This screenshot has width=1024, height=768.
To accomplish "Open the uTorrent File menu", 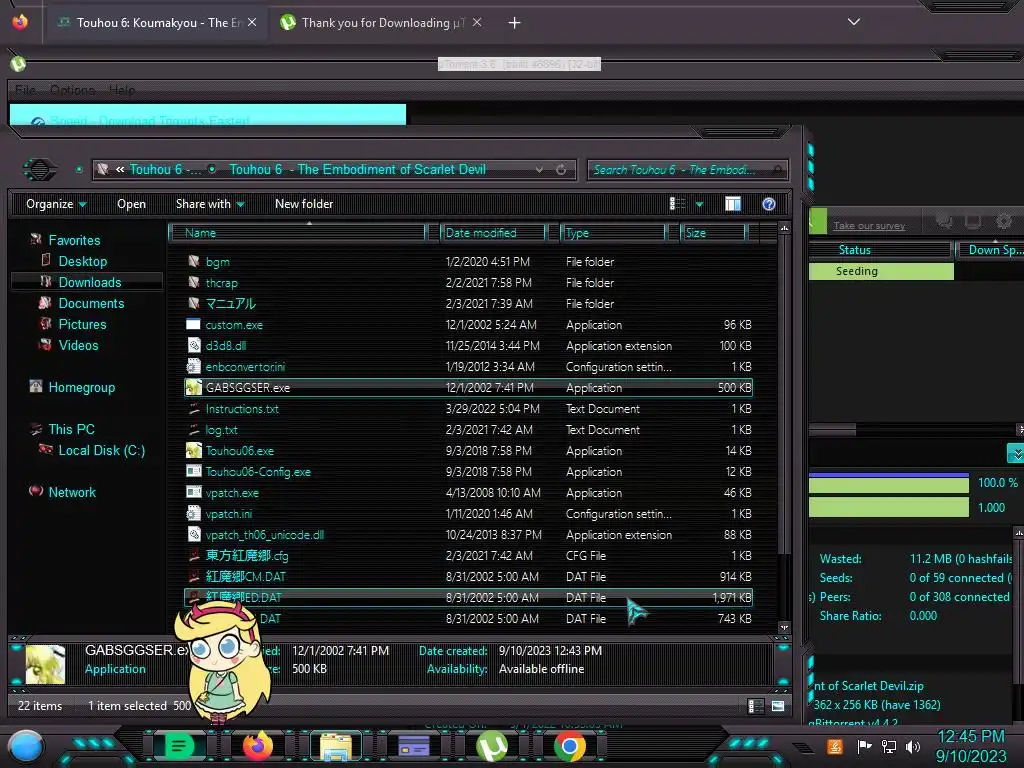I will pyautogui.click(x=25, y=90).
